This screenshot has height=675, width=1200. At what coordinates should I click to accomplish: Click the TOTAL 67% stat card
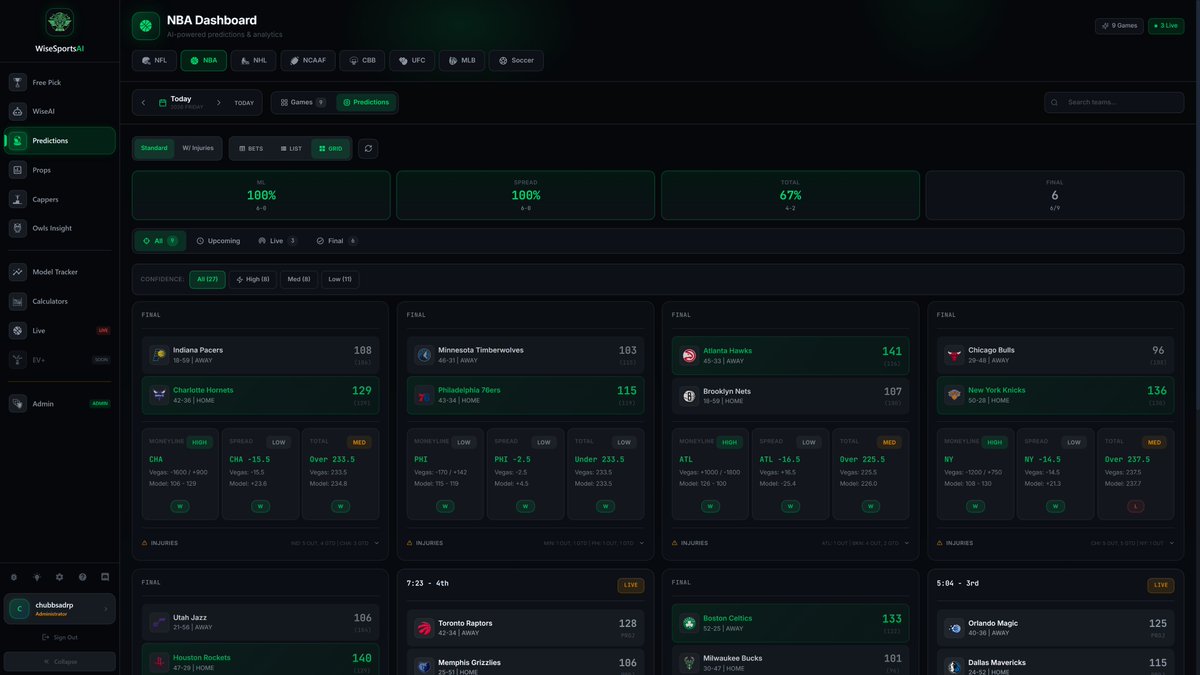pyautogui.click(x=790, y=195)
